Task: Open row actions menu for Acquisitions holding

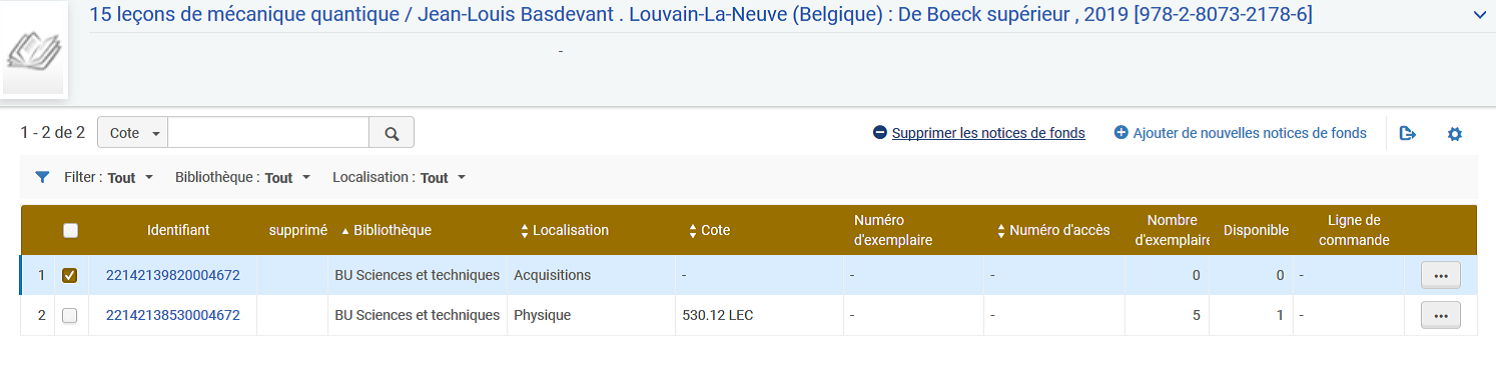Action: (x=1440, y=275)
